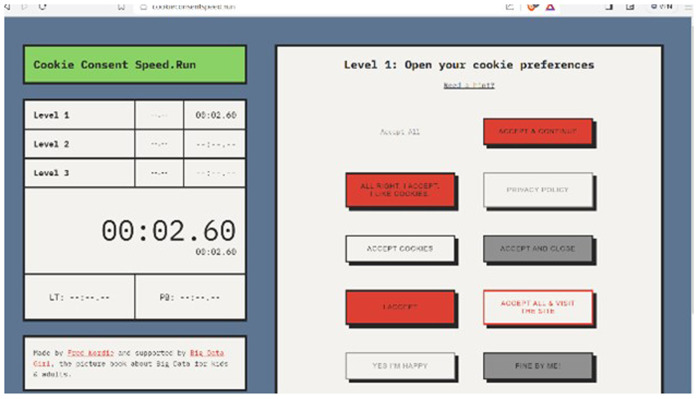This screenshot has width=699, height=399.
Task: Click the grey Accept and Close button
Action: pyautogui.click(x=538, y=248)
